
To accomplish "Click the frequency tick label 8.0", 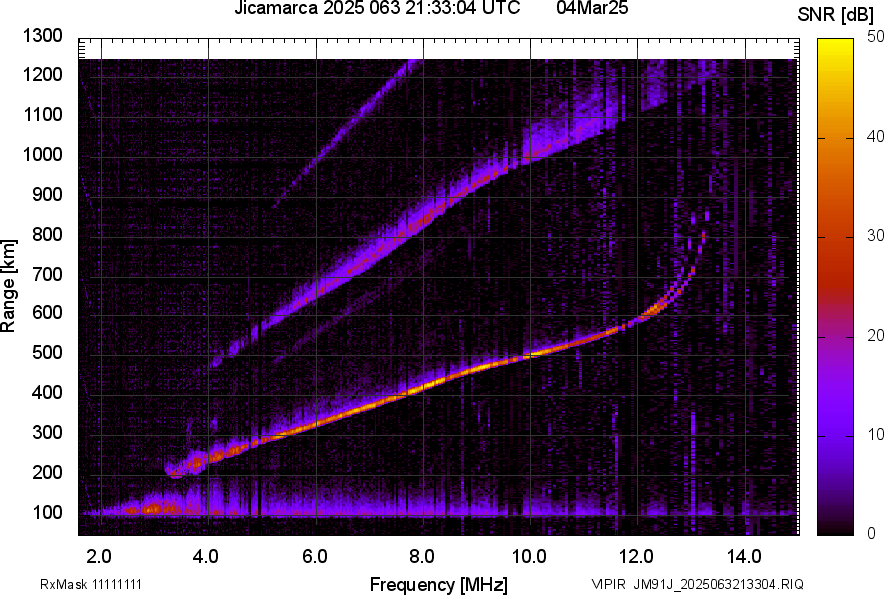I will [x=421, y=557].
